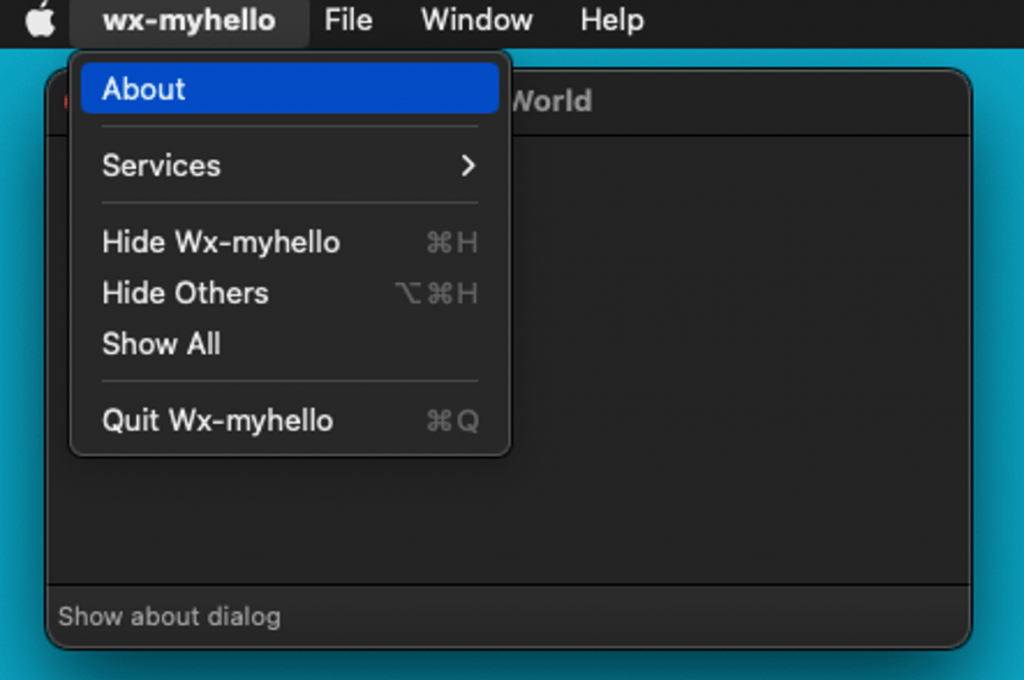This screenshot has height=680, width=1024.
Task: Open the Help menu
Action: tap(612, 20)
